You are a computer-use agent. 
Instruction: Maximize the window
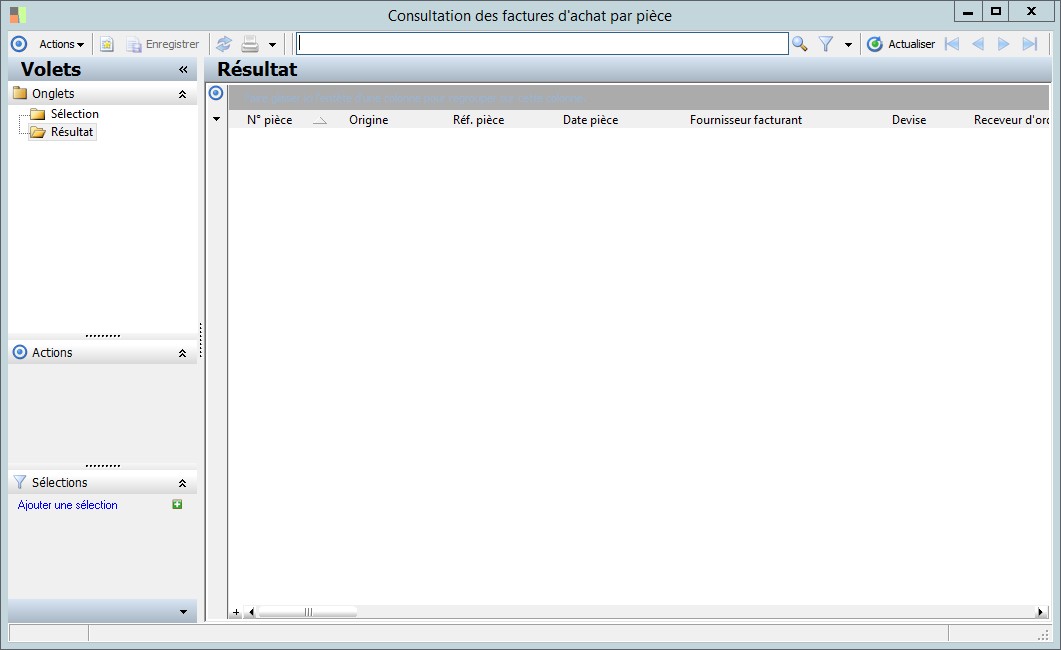click(995, 11)
